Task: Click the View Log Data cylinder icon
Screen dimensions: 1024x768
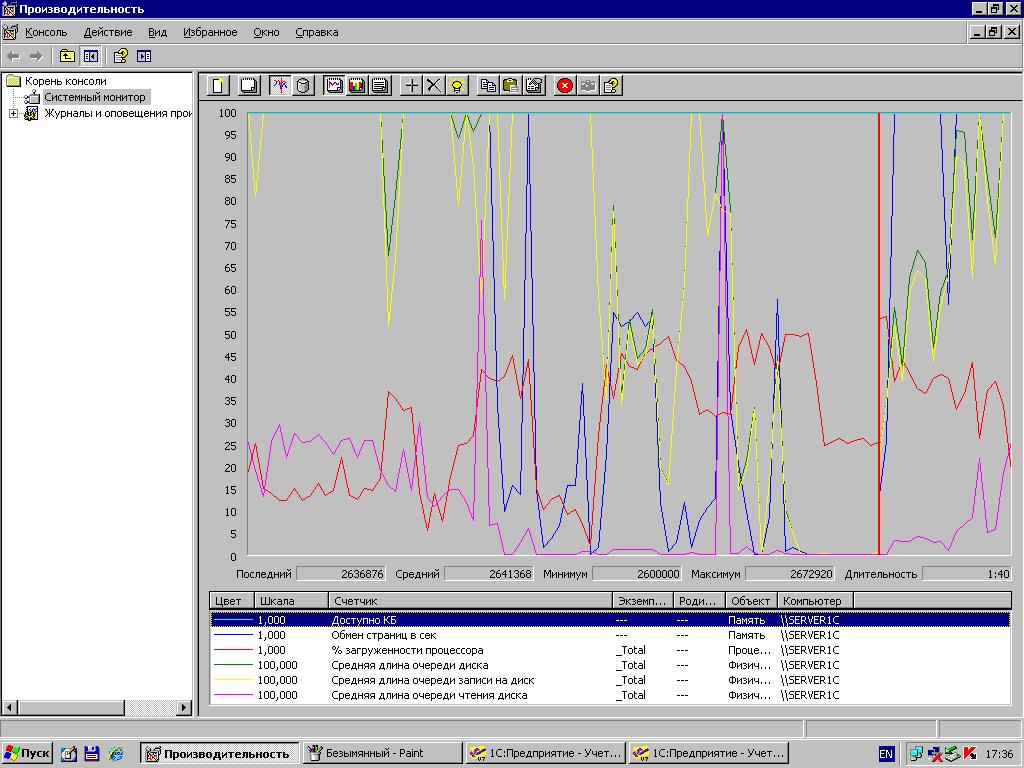Action: click(x=303, y=86)
